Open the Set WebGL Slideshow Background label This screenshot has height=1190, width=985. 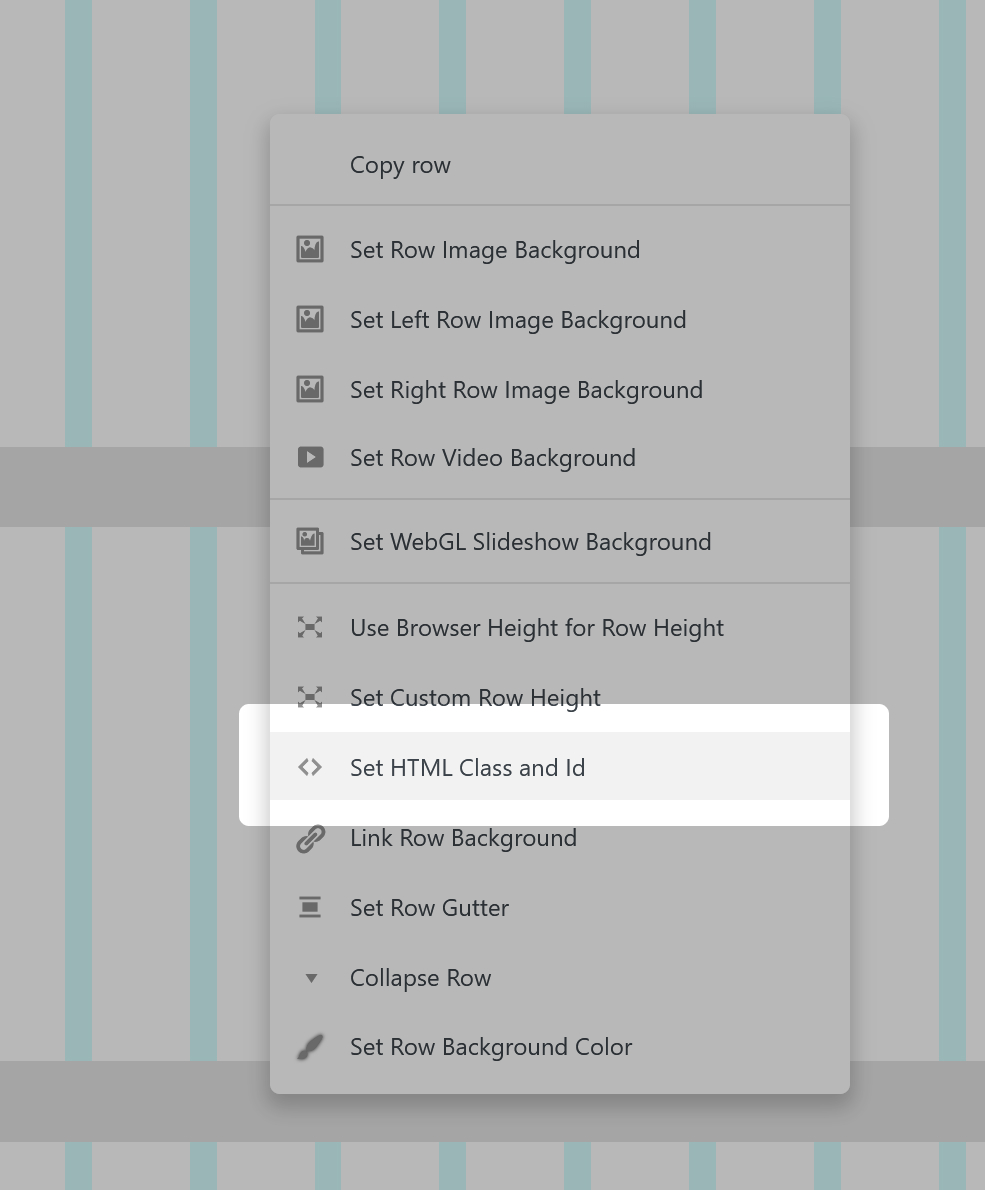(x=530, y=542)
